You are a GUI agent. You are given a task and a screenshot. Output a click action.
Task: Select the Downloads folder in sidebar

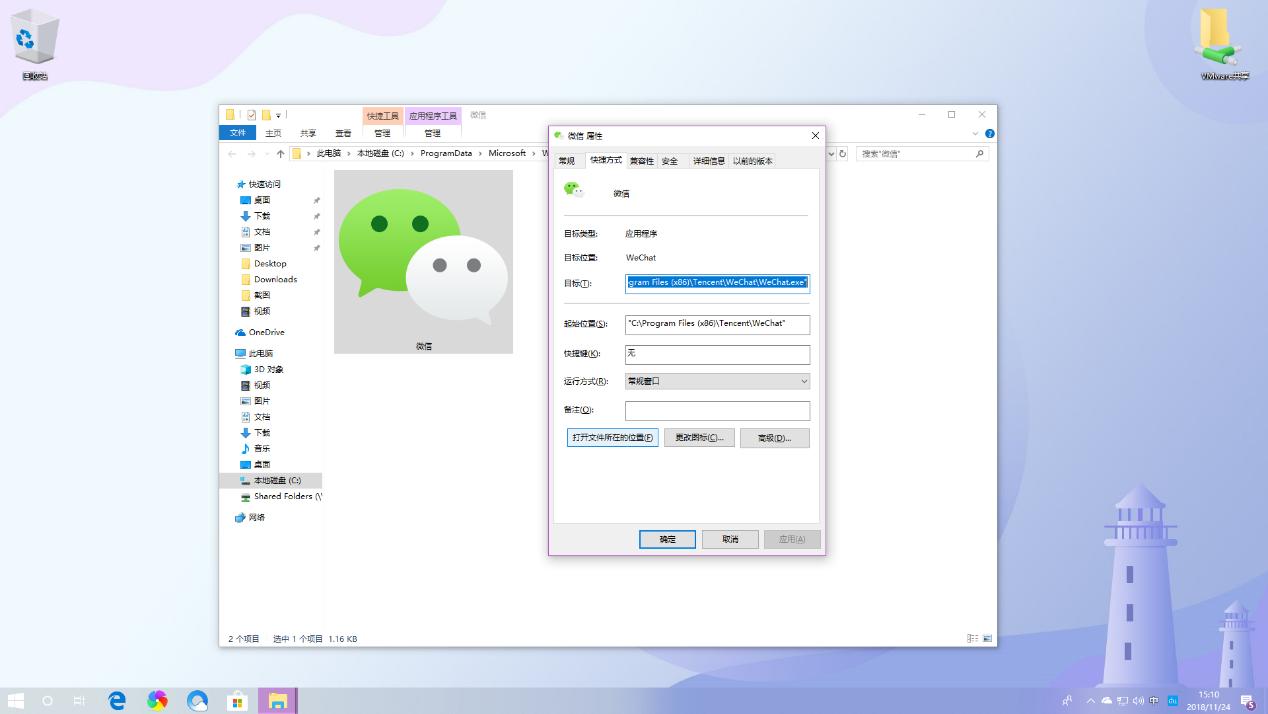(x=268, y=279)
